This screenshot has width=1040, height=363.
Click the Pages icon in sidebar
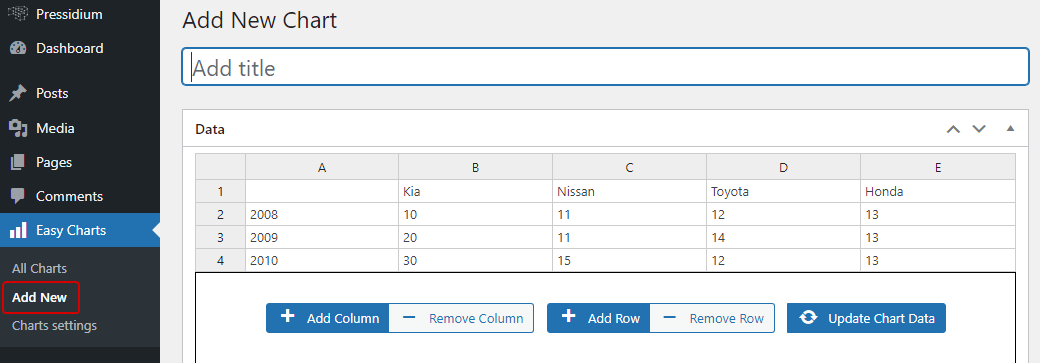[x=19, y=162]
